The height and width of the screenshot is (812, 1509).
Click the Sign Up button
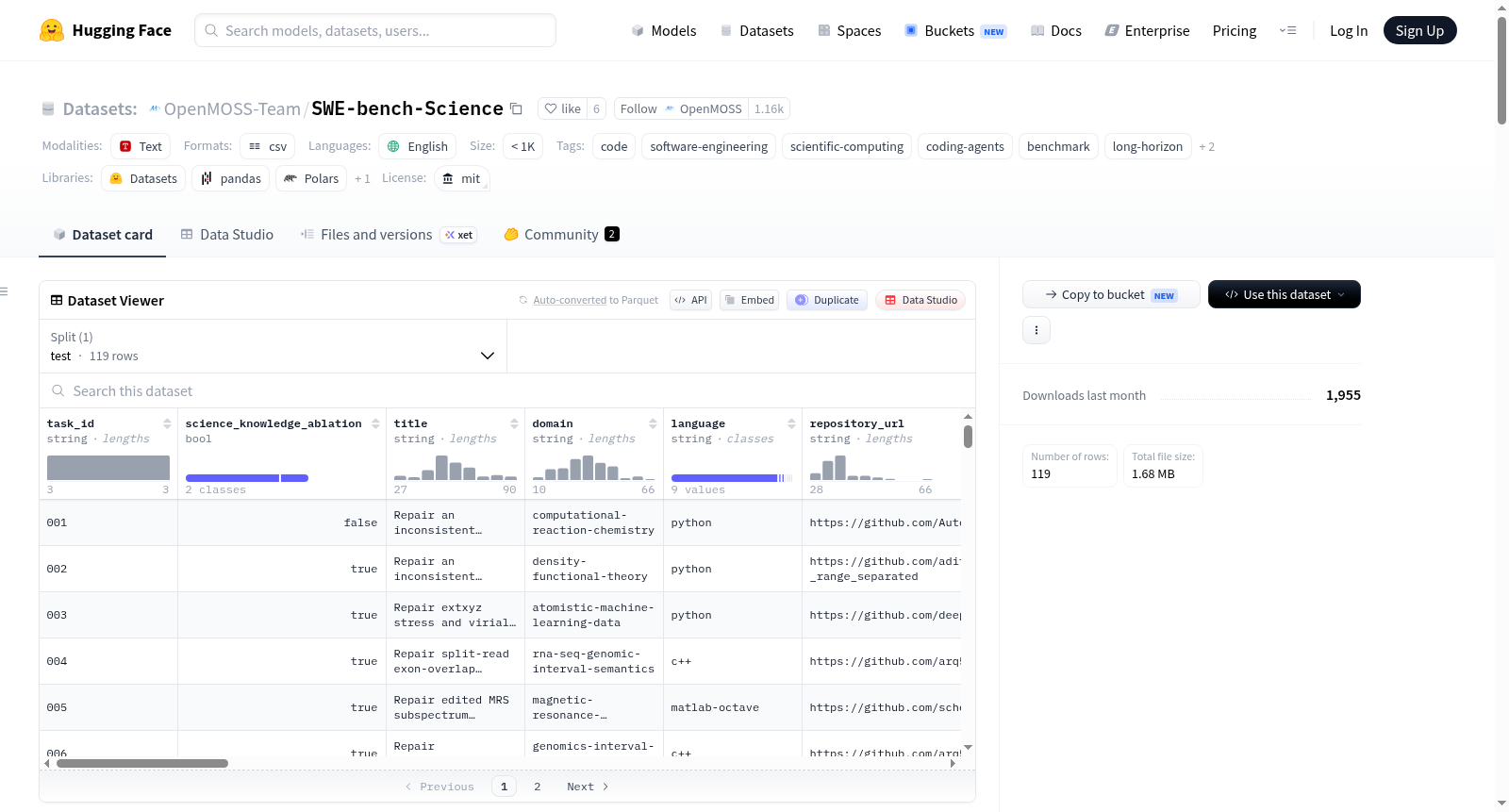[x=1419, y=30]
